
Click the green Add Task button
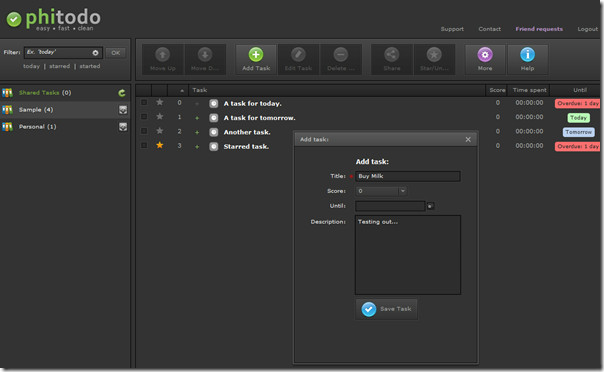256,59
